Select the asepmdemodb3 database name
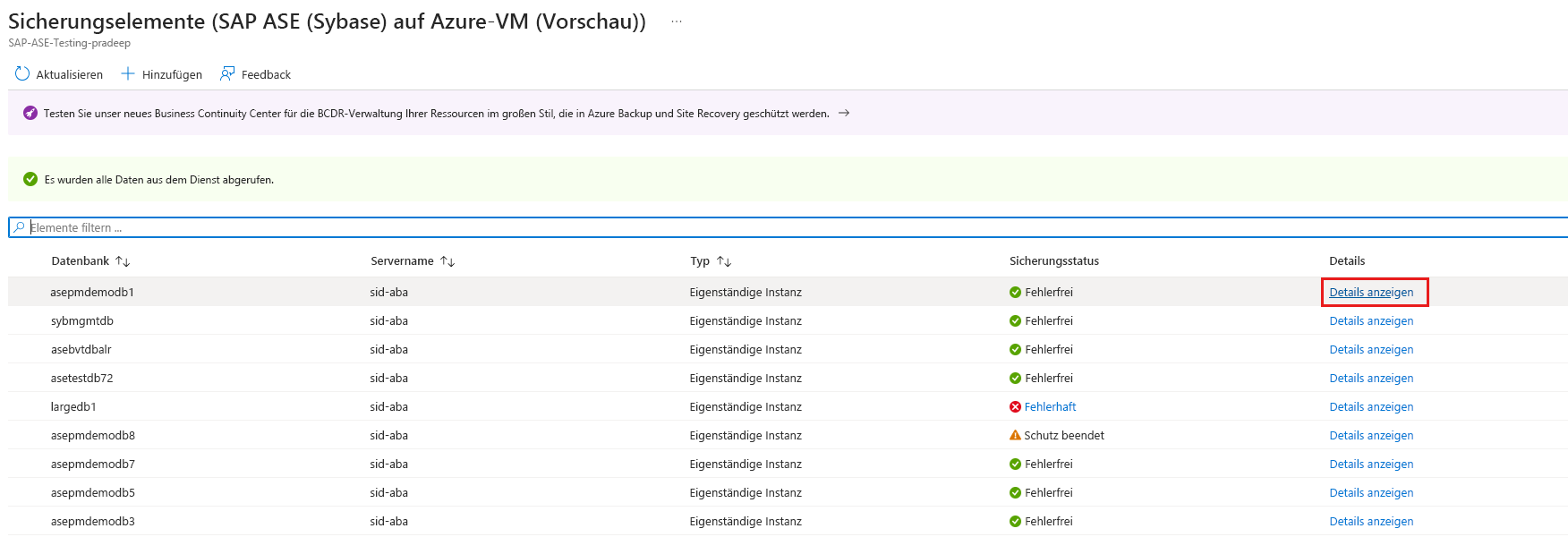 (x=93, y=521)
